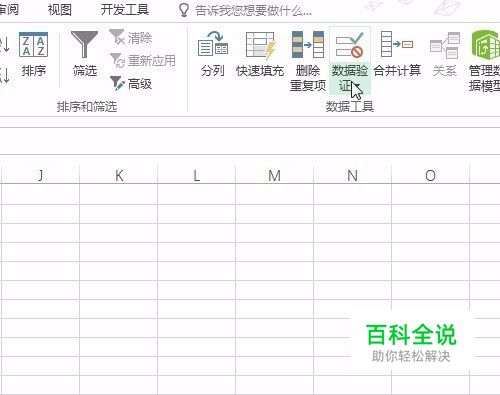500x395 pixels.
Task: Select column N header
Action: [x=352, y=175]
